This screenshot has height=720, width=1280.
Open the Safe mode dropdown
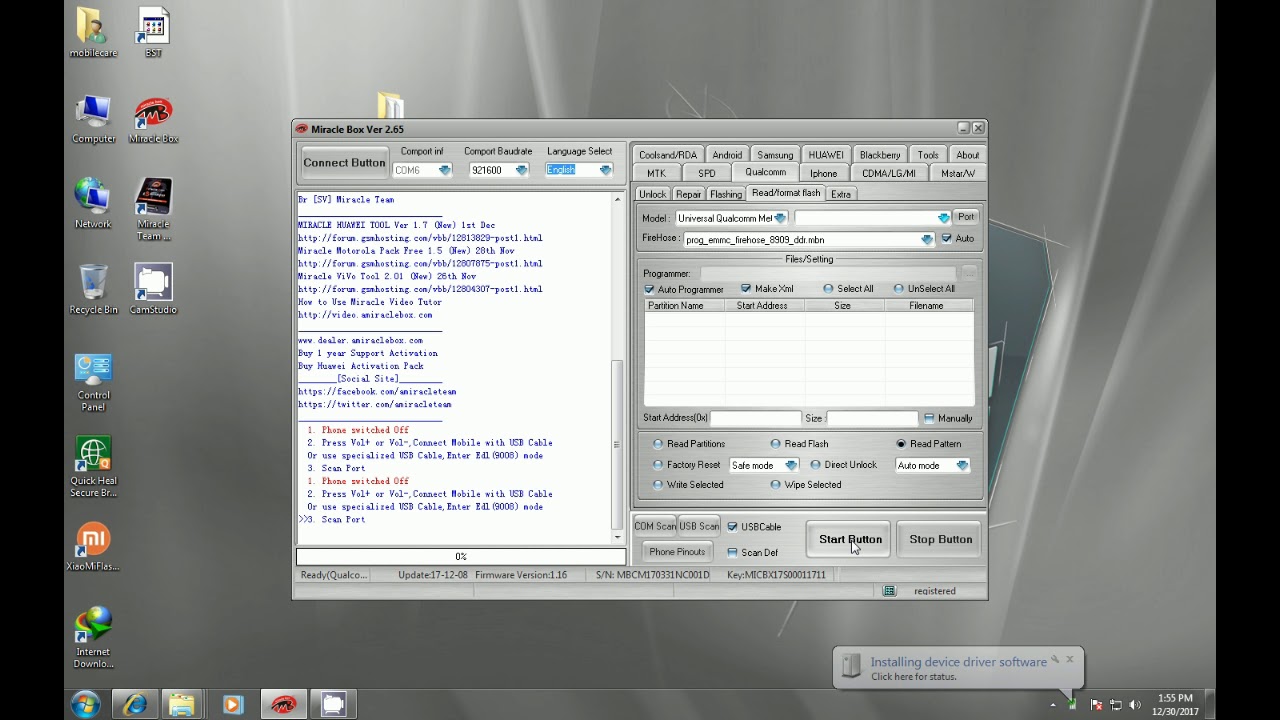pos(790,465)
